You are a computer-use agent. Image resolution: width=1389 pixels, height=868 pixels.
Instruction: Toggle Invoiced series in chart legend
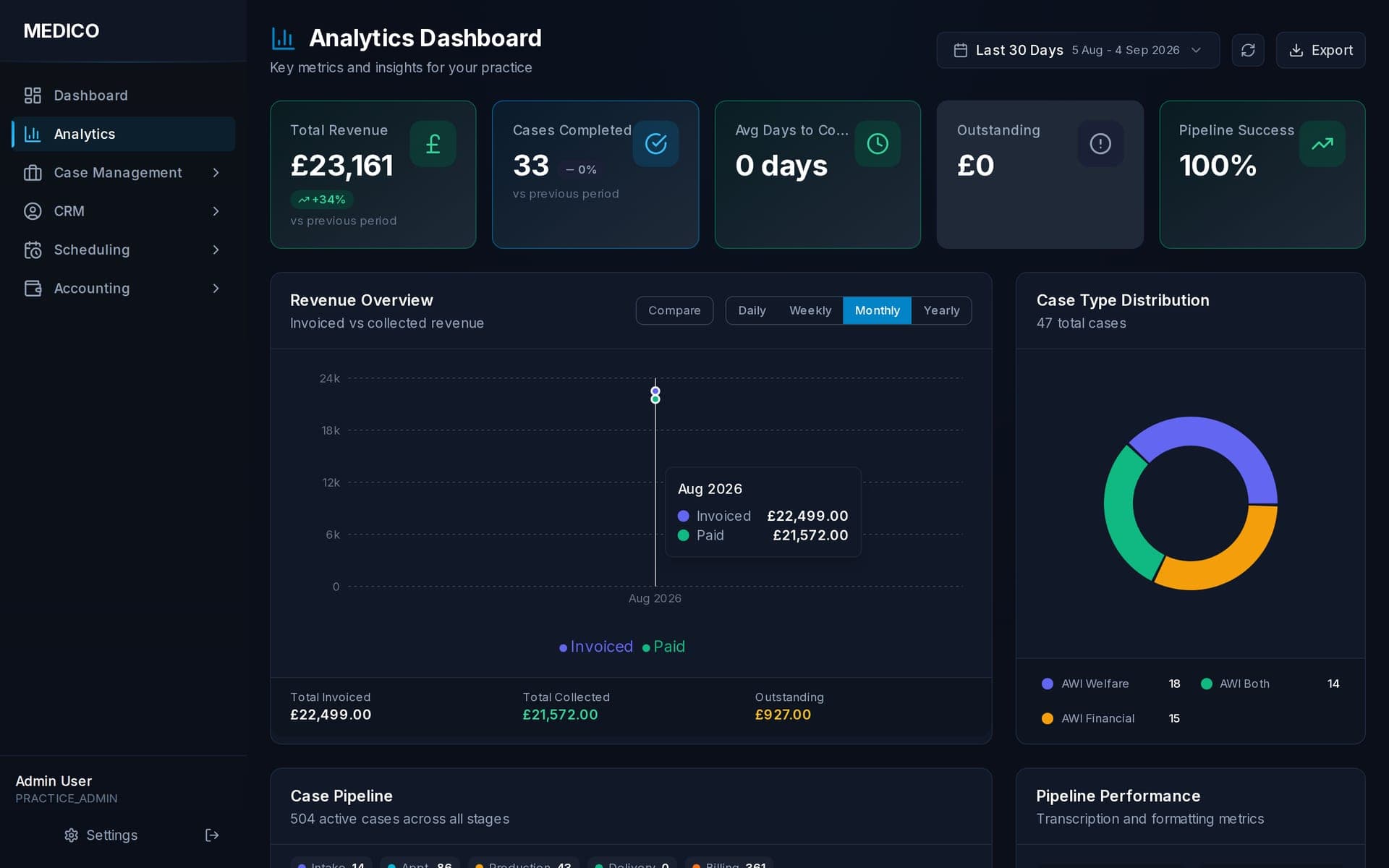[x=596, y=647]
